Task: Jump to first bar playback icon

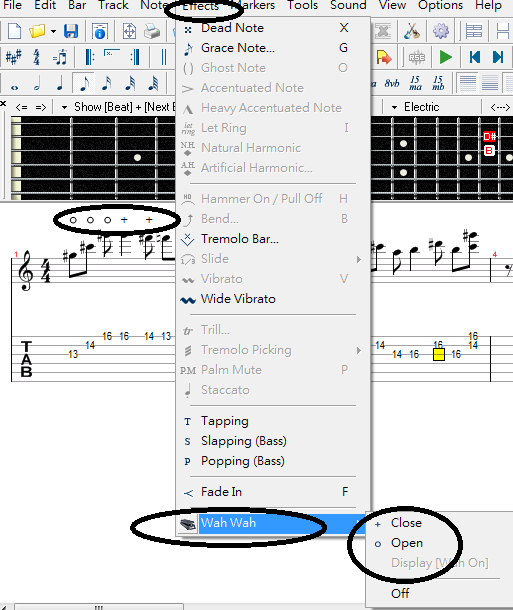Action: pos(474,58)
